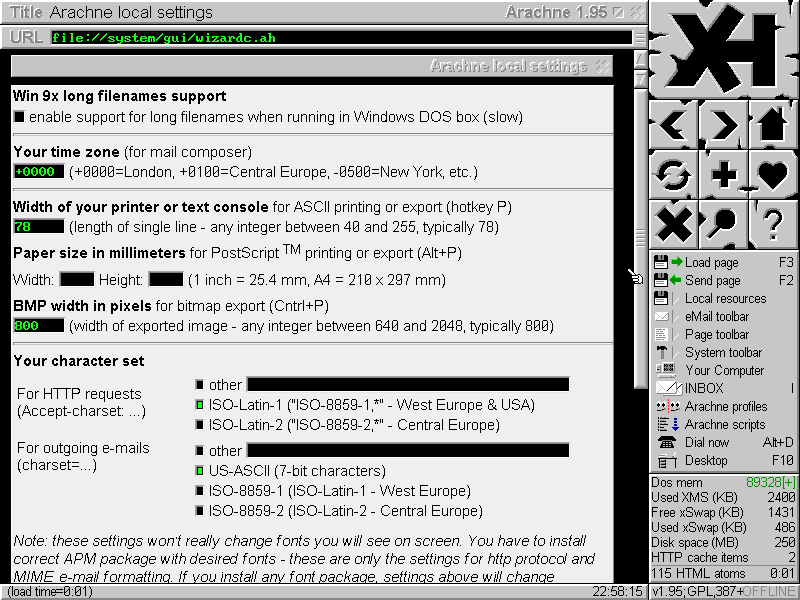800x600 pixels.
Task: Open search with magnifier icon
Action: coord(723,224)
